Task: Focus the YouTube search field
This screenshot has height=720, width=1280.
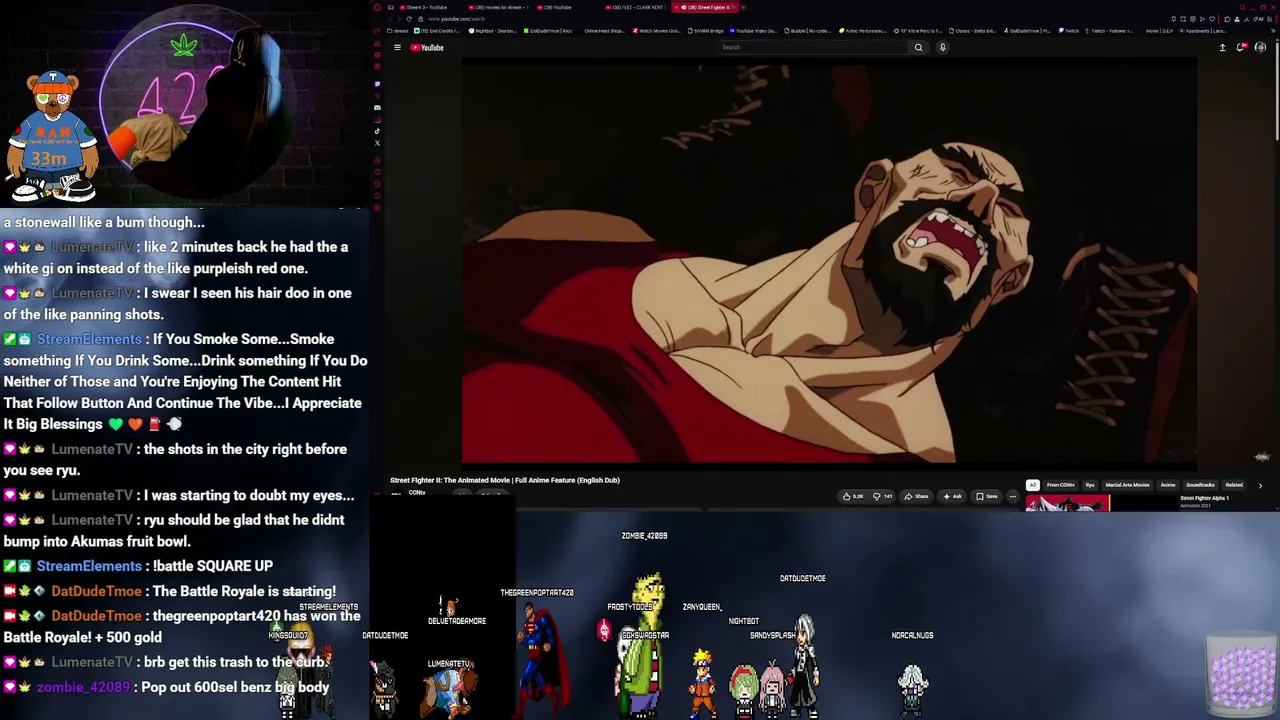Action: pos(813,47)
